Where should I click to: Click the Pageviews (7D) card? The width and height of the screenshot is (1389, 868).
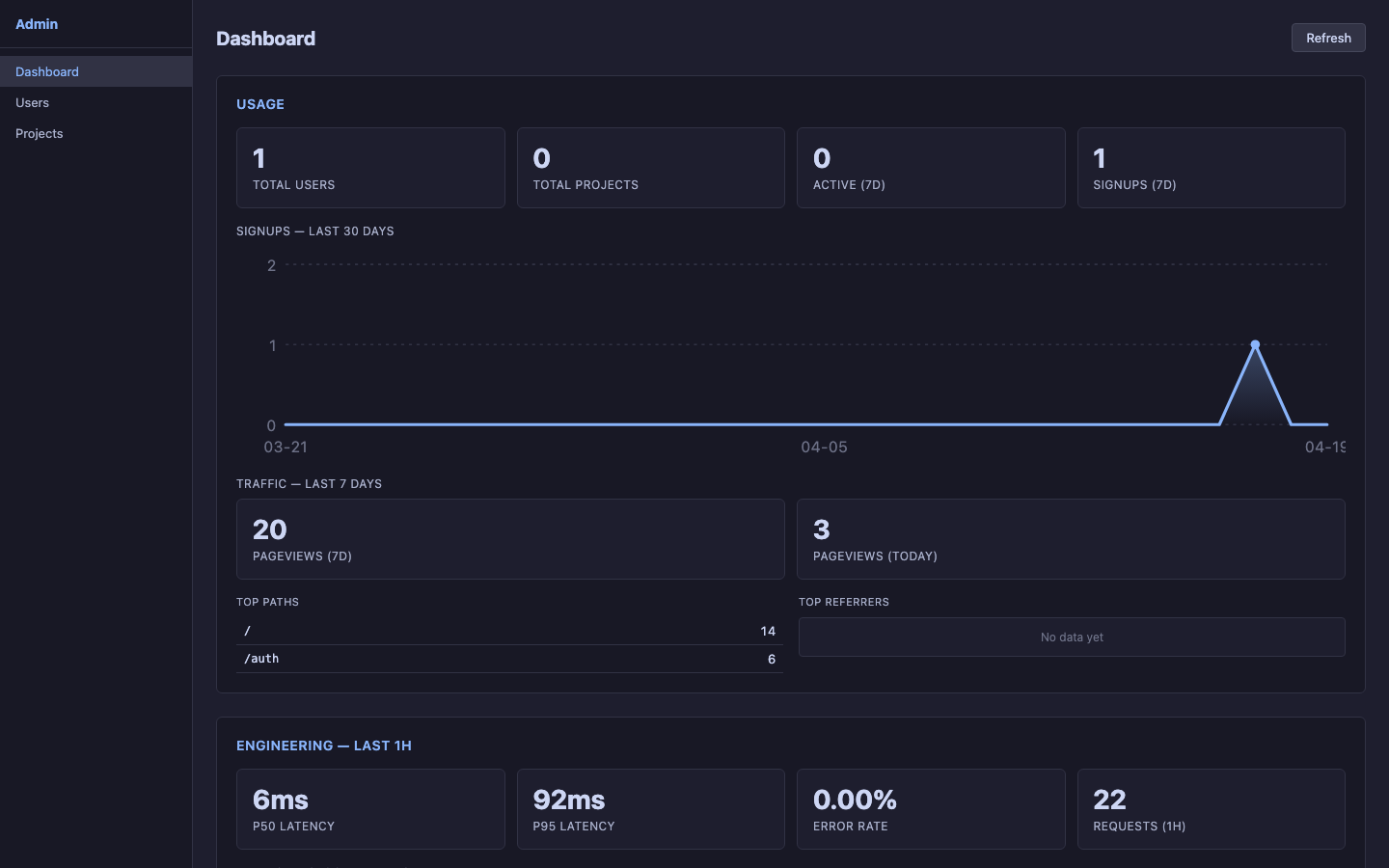pyautogui.click(x=509, y=539)
